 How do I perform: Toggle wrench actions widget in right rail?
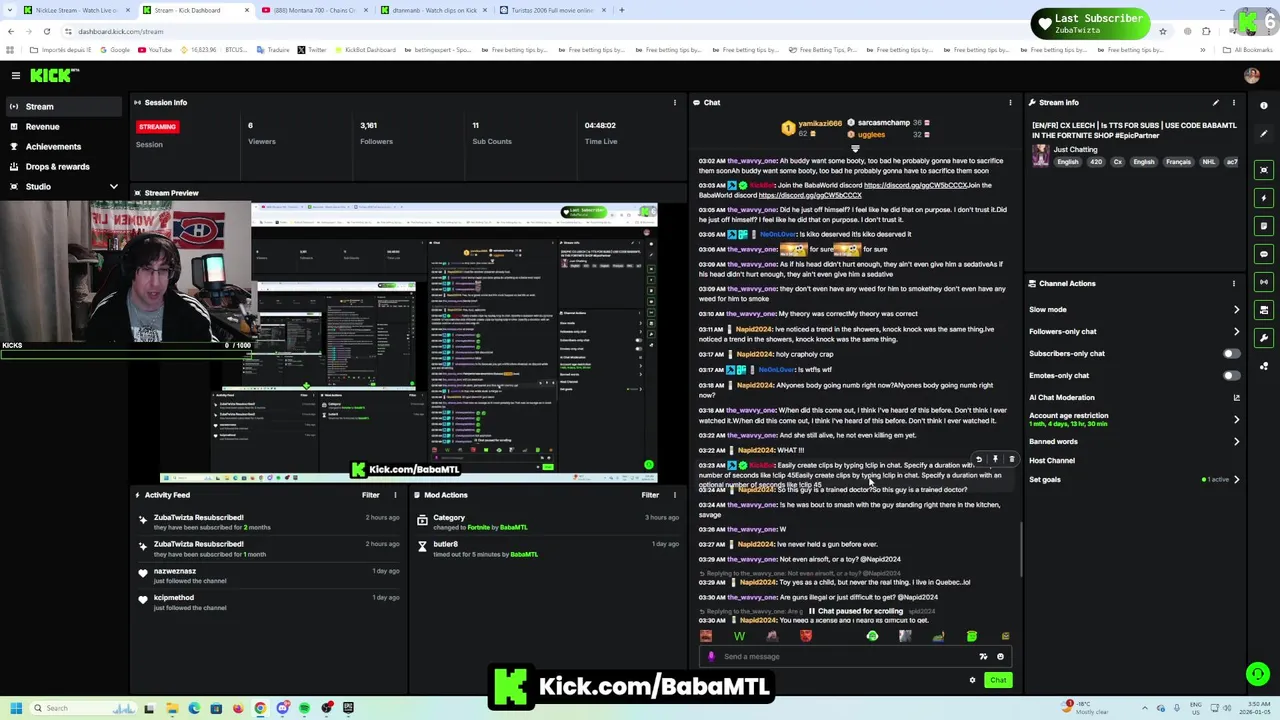click(x=1264, y=338)
